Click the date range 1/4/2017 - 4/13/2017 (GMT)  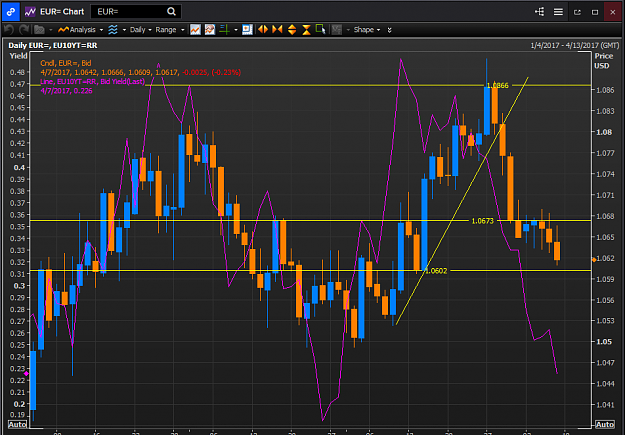point(575,45)
